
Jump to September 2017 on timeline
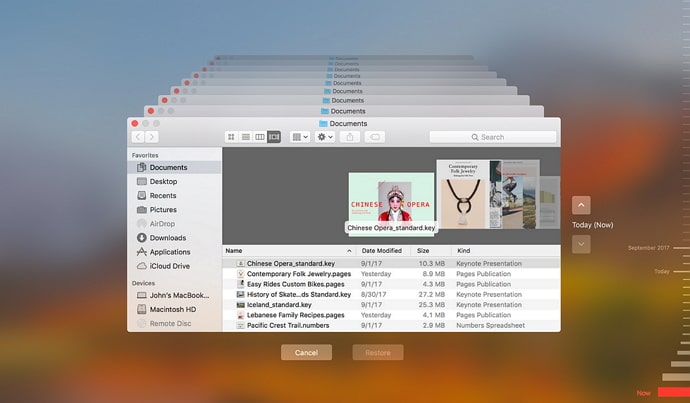point(648,248)
